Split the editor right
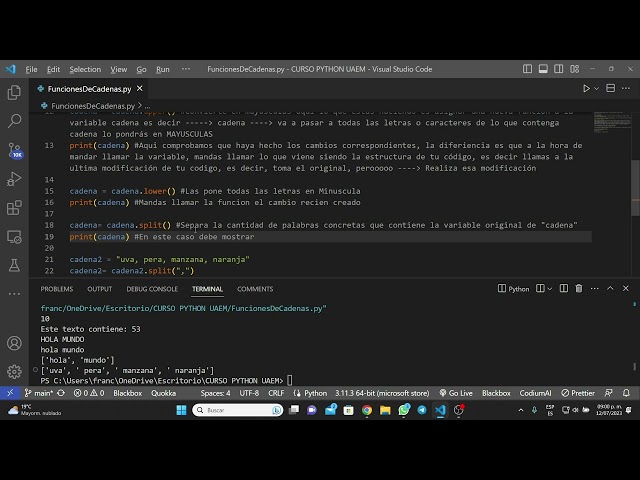640x480 pixels. (x=611, y=88)
